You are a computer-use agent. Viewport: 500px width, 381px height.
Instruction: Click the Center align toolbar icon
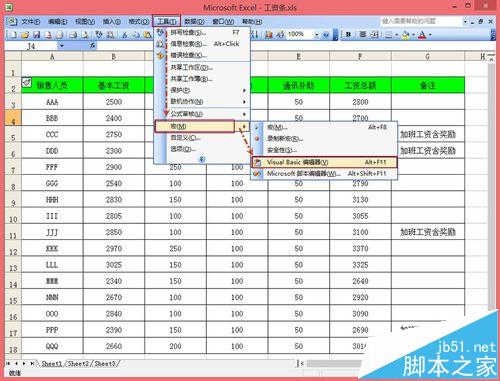363,34
